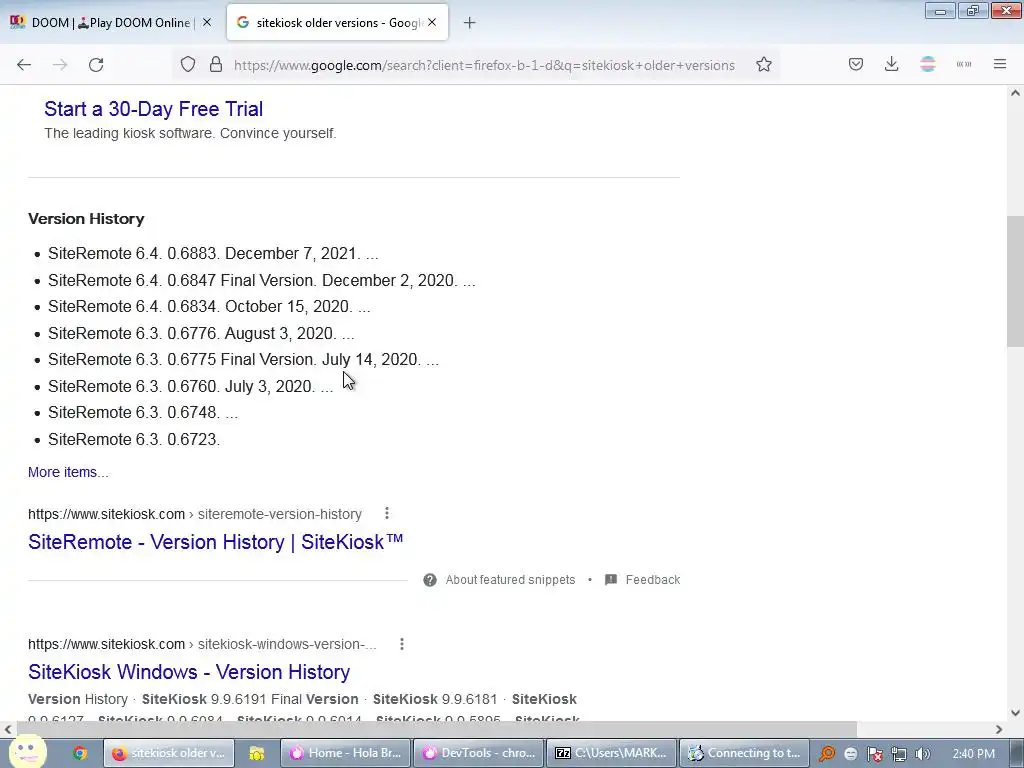Click the vertical scrollbar thumb

tap(1015, 282)
